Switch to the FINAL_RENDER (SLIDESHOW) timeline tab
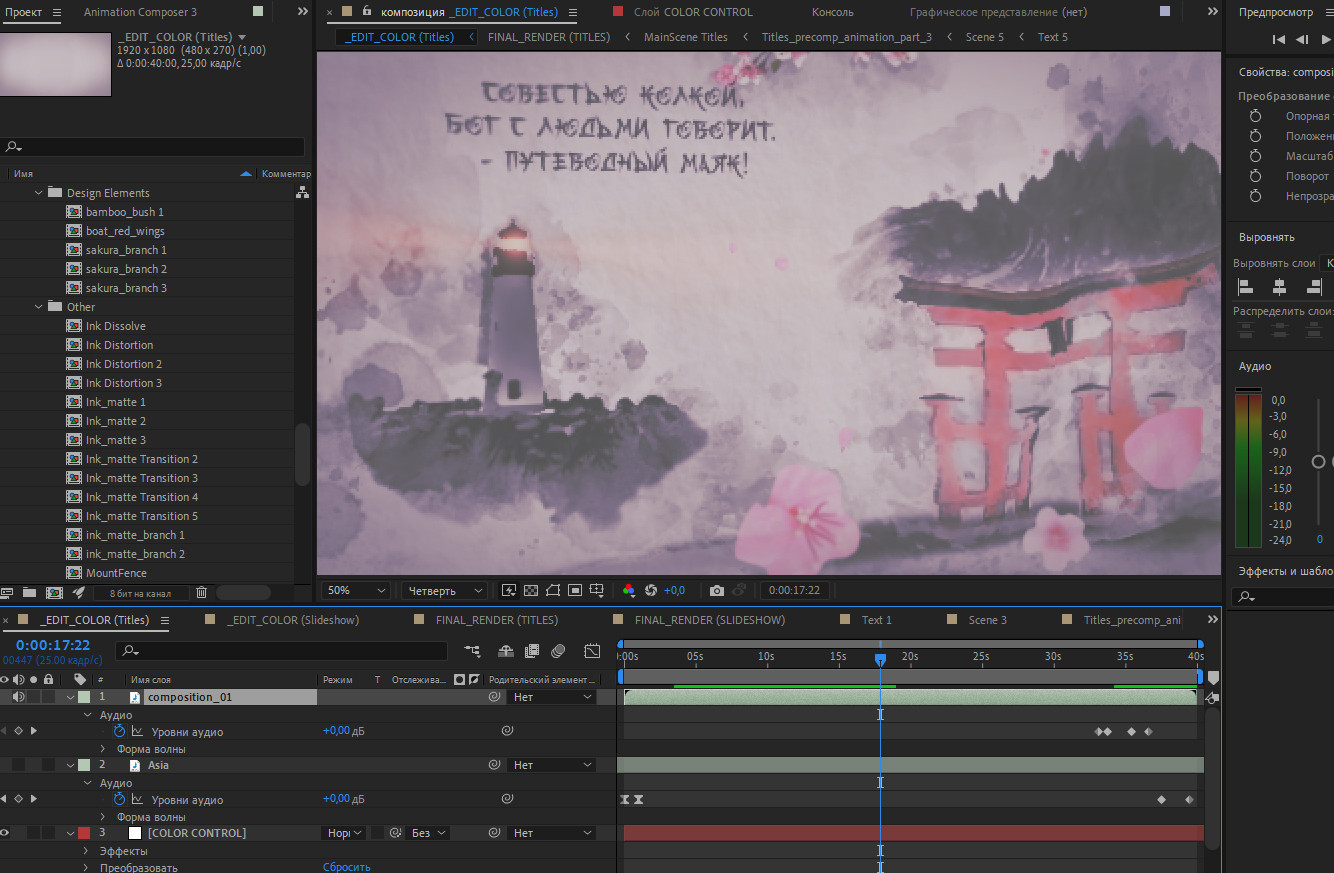Viewport: 1334px width, 873px height. (709, 620)
